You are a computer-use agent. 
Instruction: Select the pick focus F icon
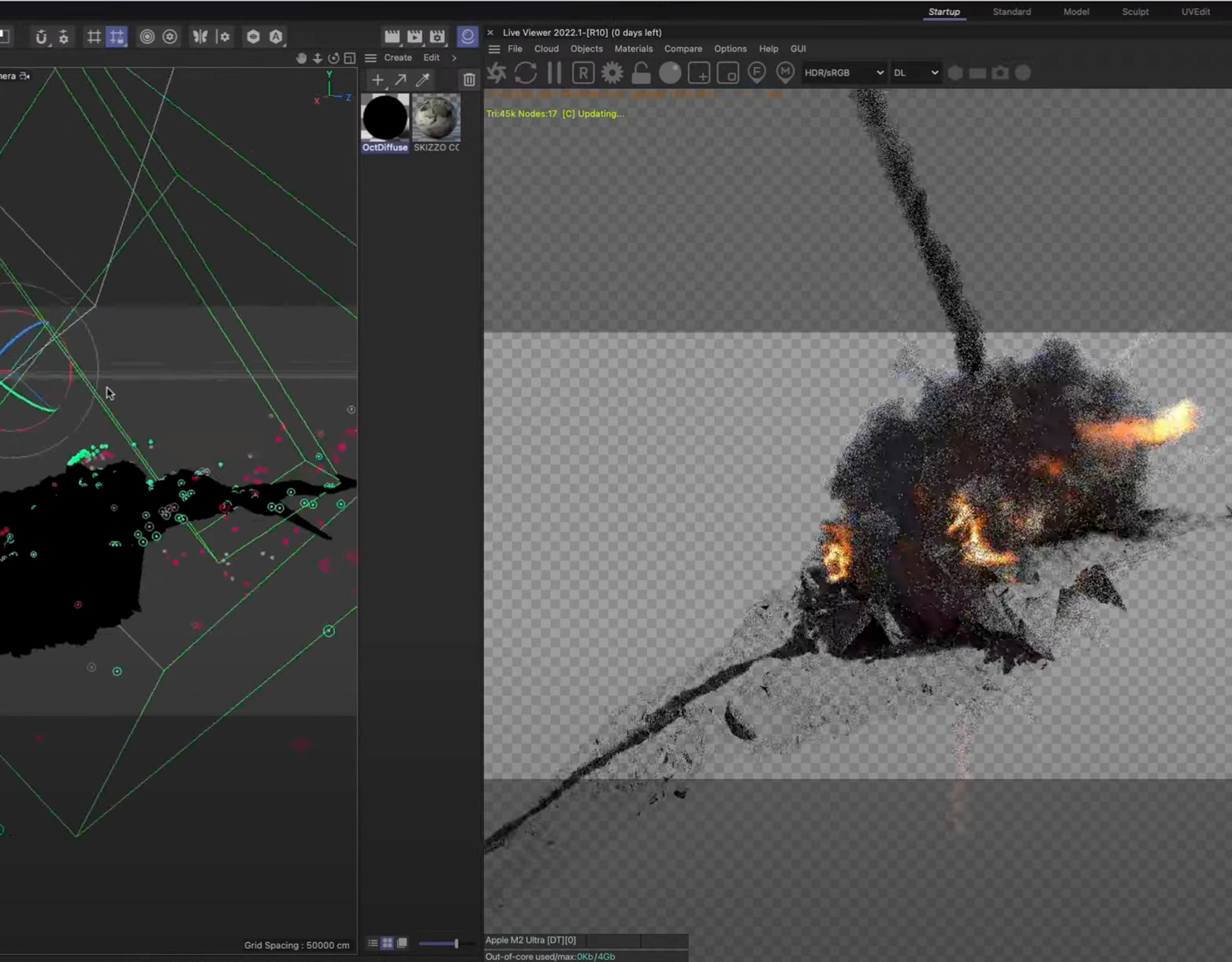coord(757,73)
